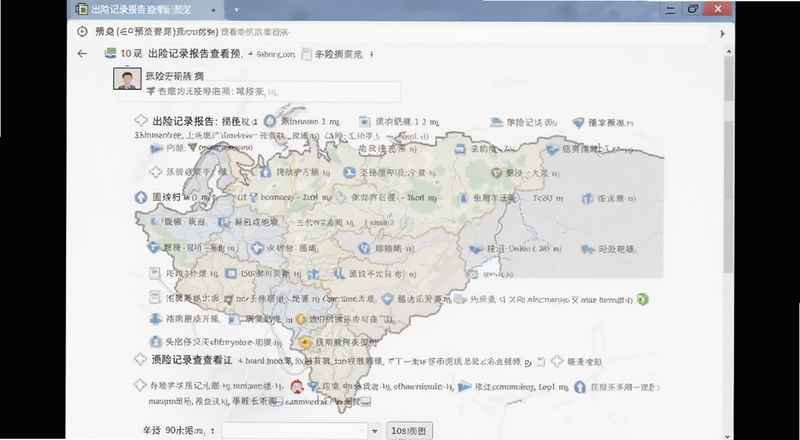Image resolution: width=800 pixels, height=440 pixels.
Task: Click the orange hexagon marker icon
Action: pos(301,320)
